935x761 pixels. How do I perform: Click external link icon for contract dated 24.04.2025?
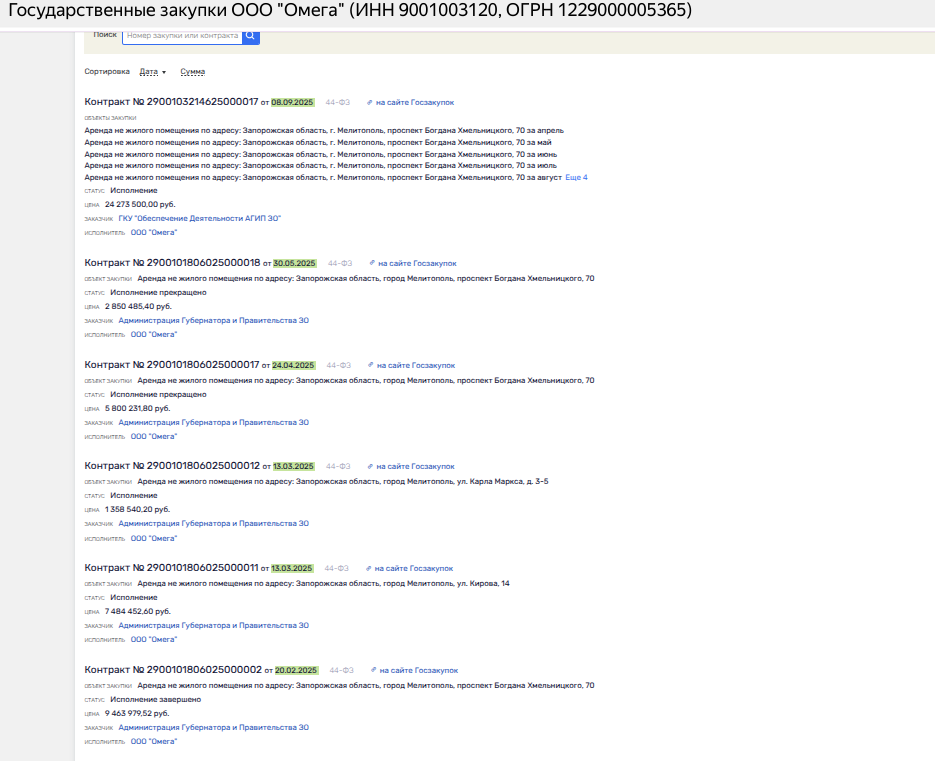point(370,365)
